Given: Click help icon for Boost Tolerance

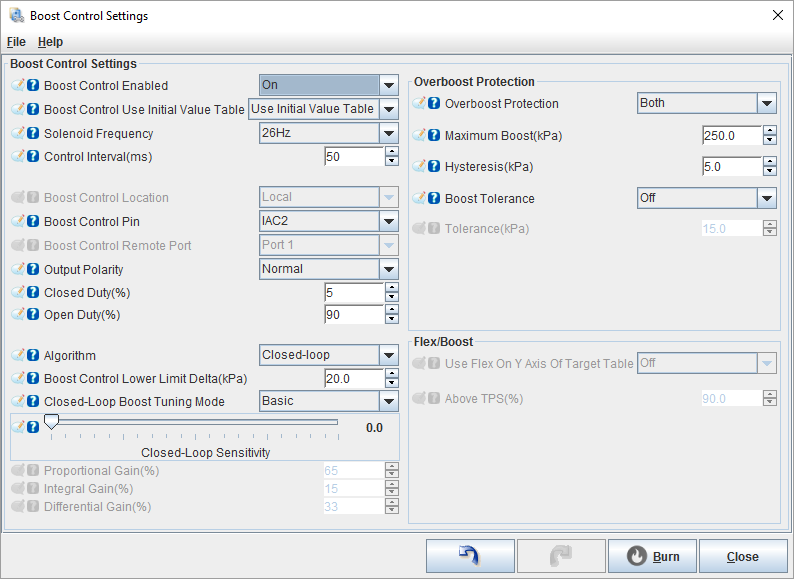Looking at the screenshot, I should click(434, 199).
